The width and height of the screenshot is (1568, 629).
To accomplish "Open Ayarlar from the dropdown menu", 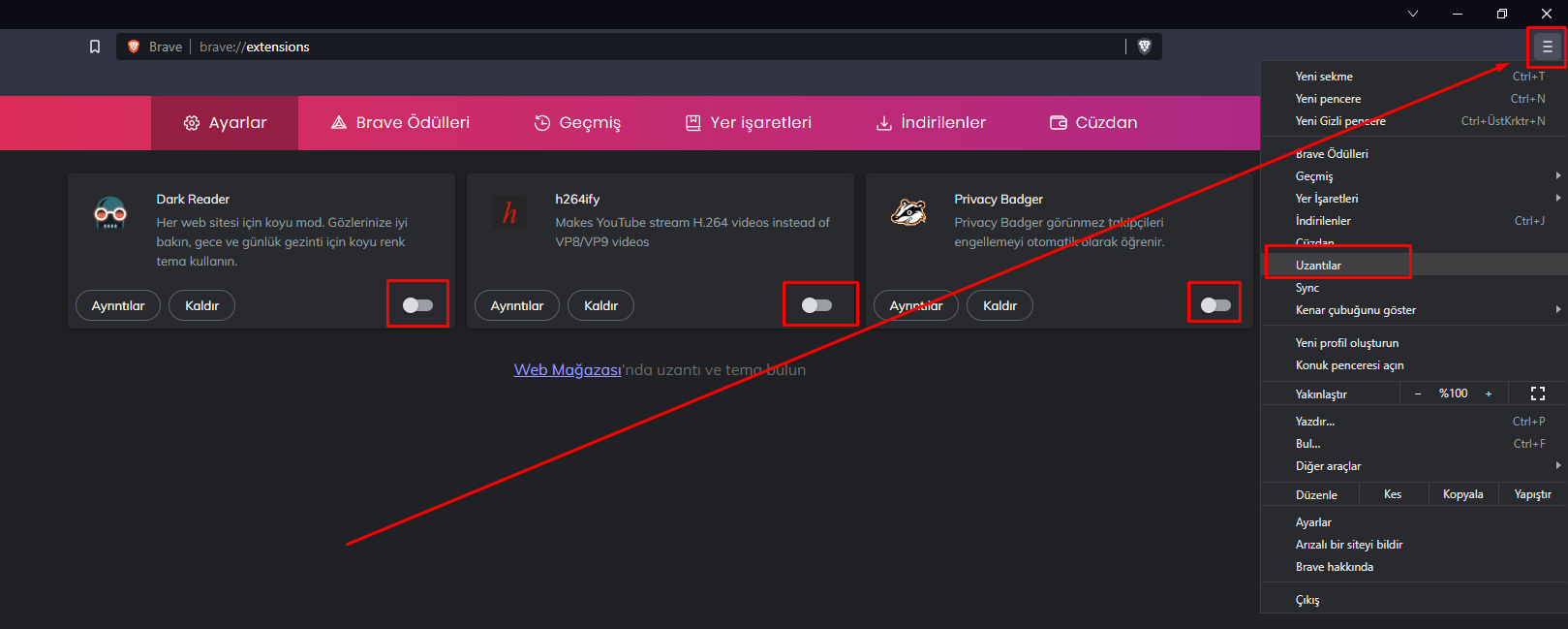I will (x=1414, y=522).
